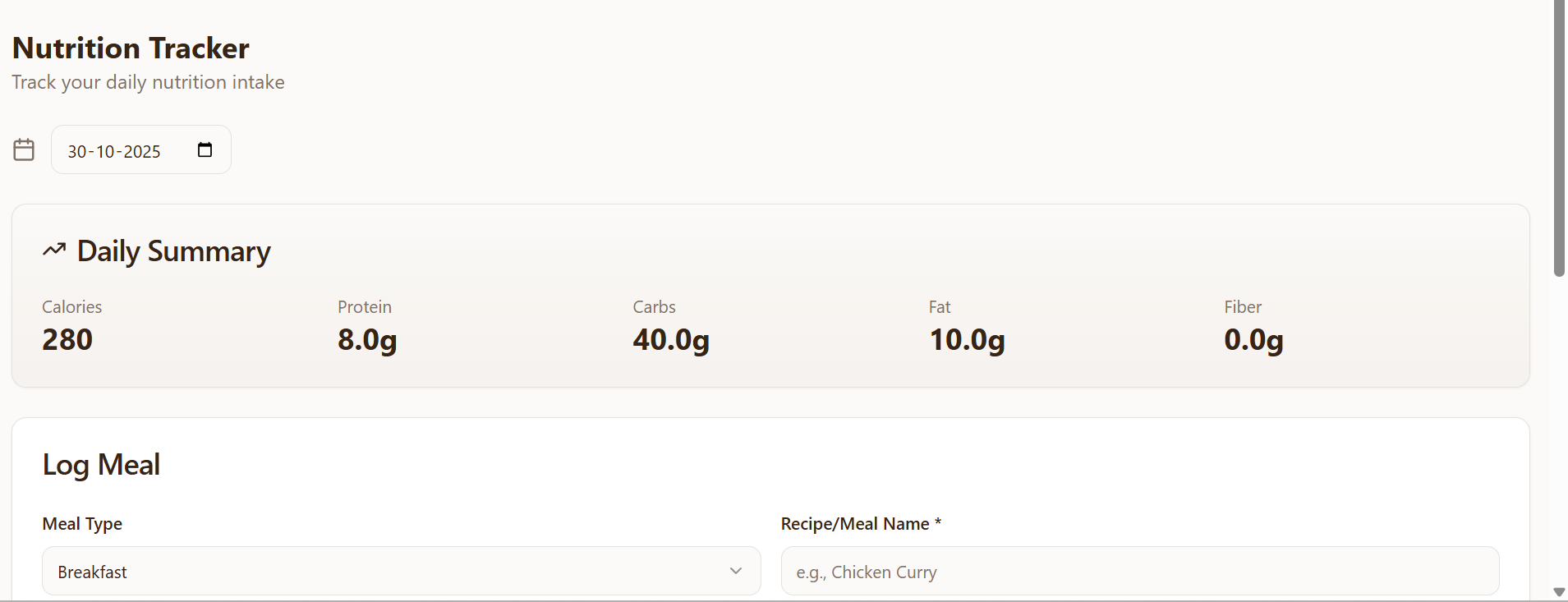Image resolution: width=1568 pixels, height=602 pixels.
Task: Click the Recipe/Meal Name field label
Action: pos(860,524)
